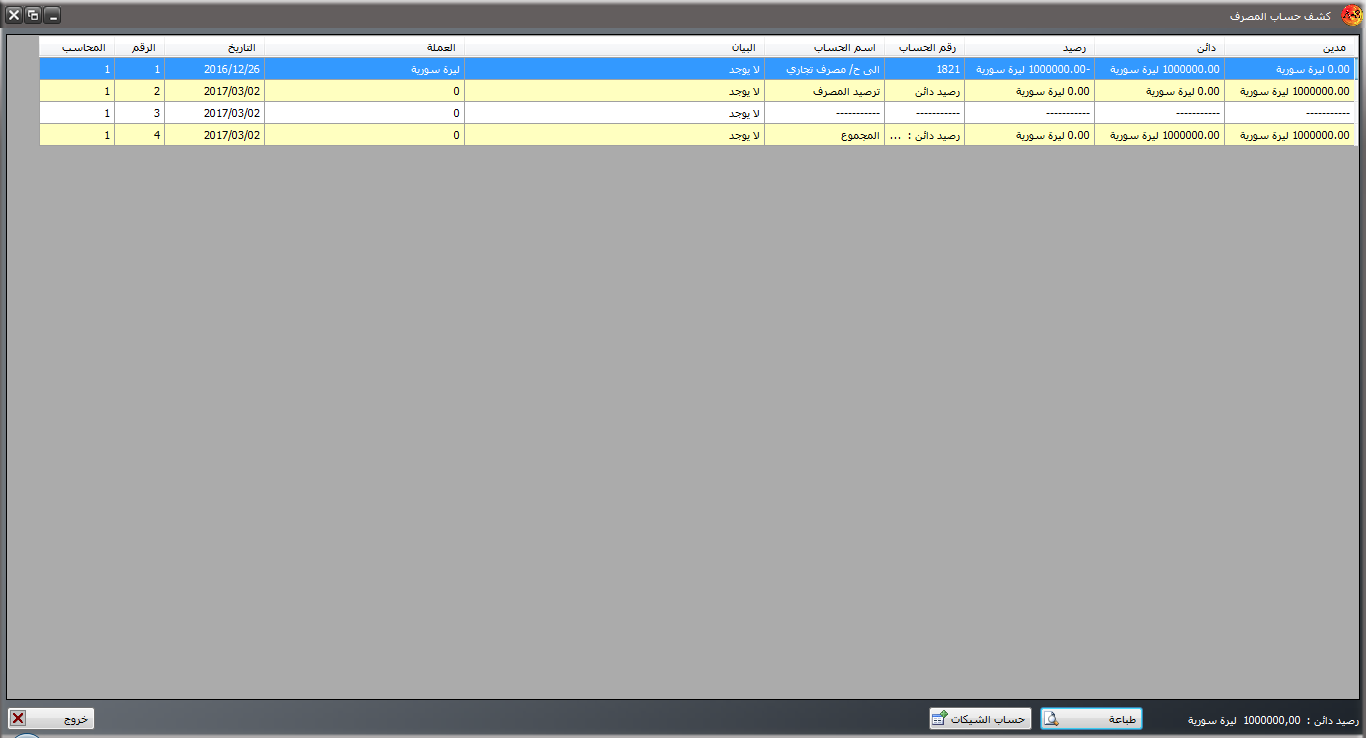Click the Exit (خروج) button
The height and width of the screenshot is (738, 1366).
click(51, 719)
